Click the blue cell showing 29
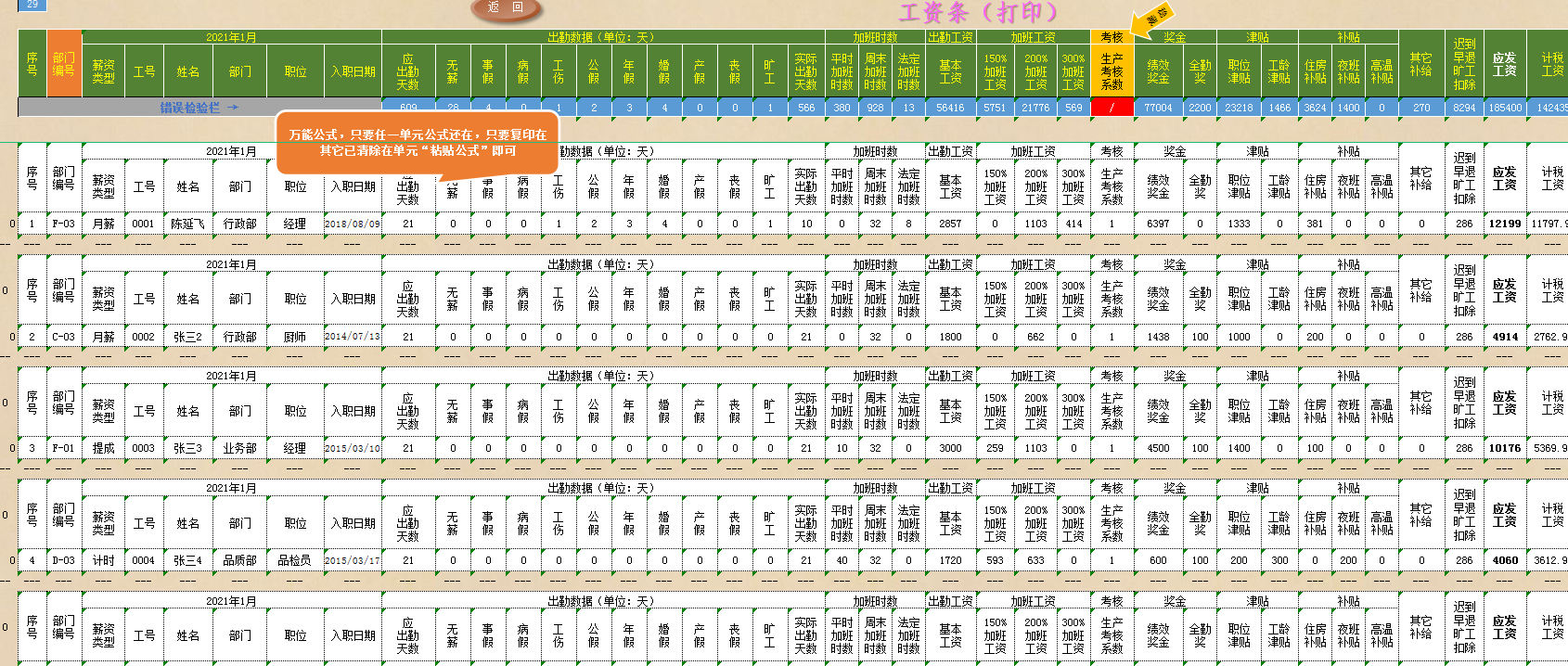 point(32,5)
